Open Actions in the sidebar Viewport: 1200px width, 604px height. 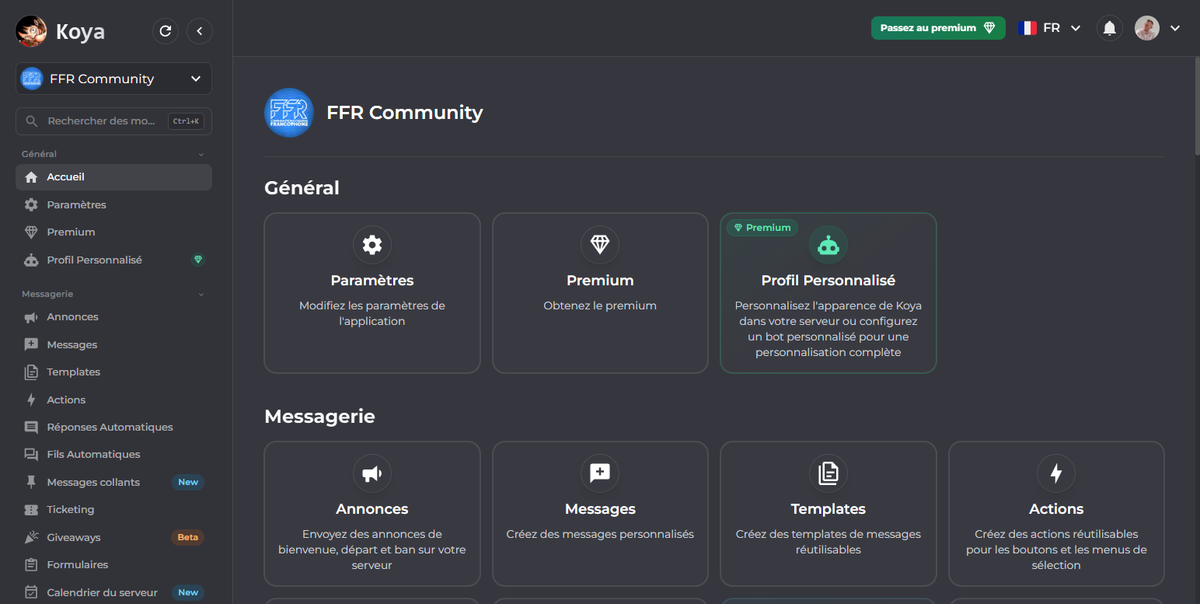[x=114, y=400]
